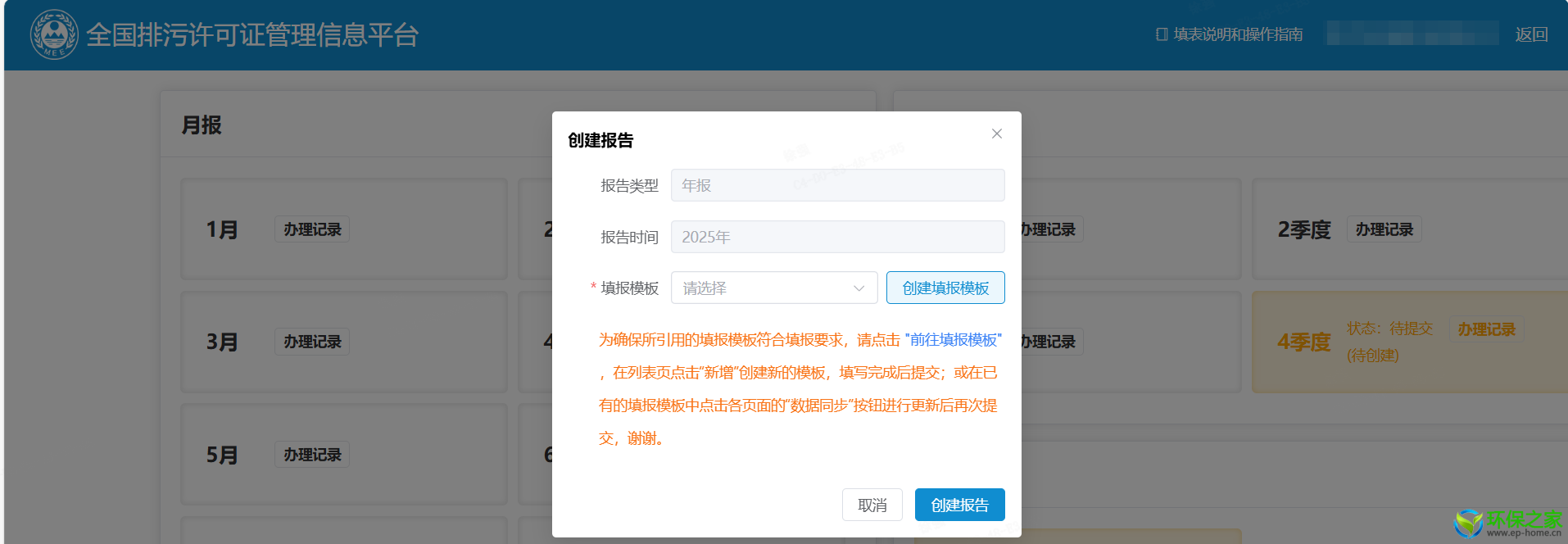Click the 创建填报模板 button
Screen dimensions: 1568x544
pos(945,288)
